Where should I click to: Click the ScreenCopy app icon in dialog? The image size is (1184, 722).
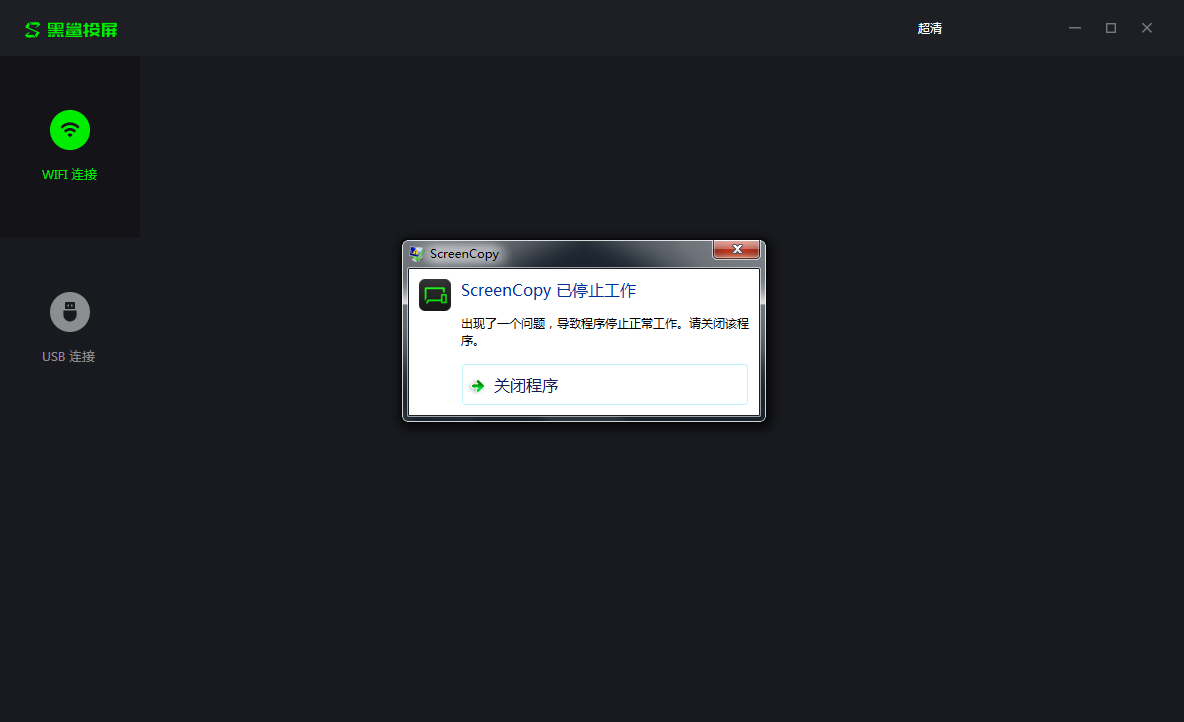[435, 295]
